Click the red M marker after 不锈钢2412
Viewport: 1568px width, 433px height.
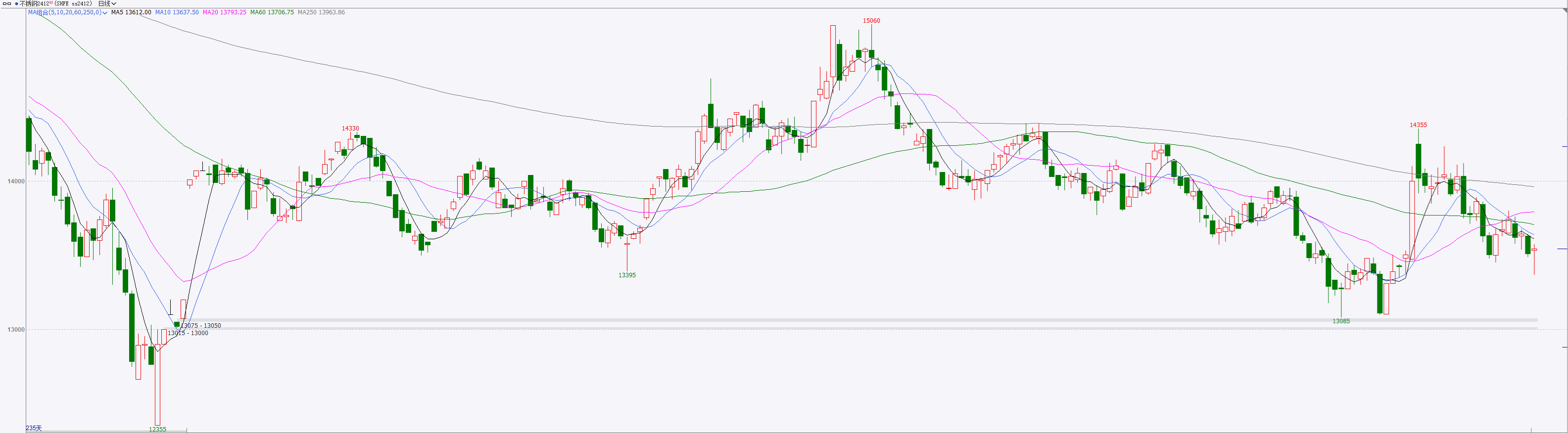51,2
